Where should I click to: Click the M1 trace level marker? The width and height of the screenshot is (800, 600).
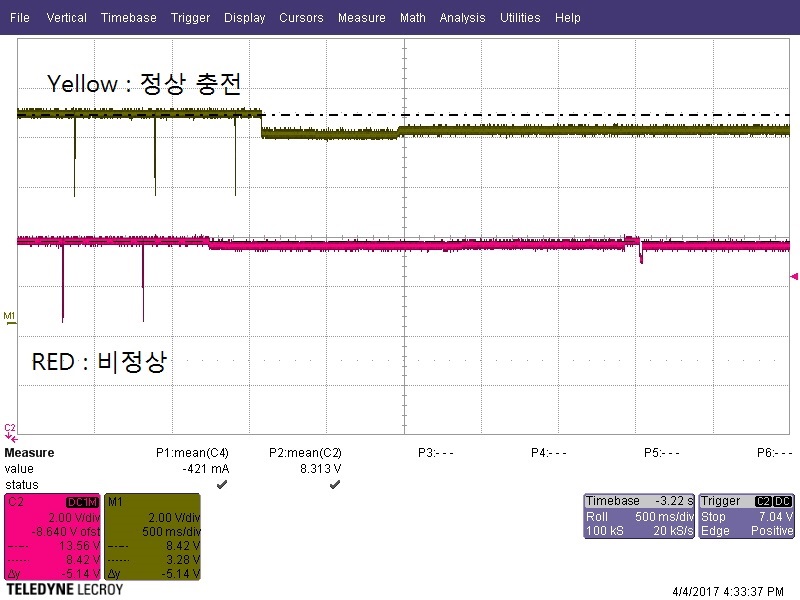tap(10, 318)
